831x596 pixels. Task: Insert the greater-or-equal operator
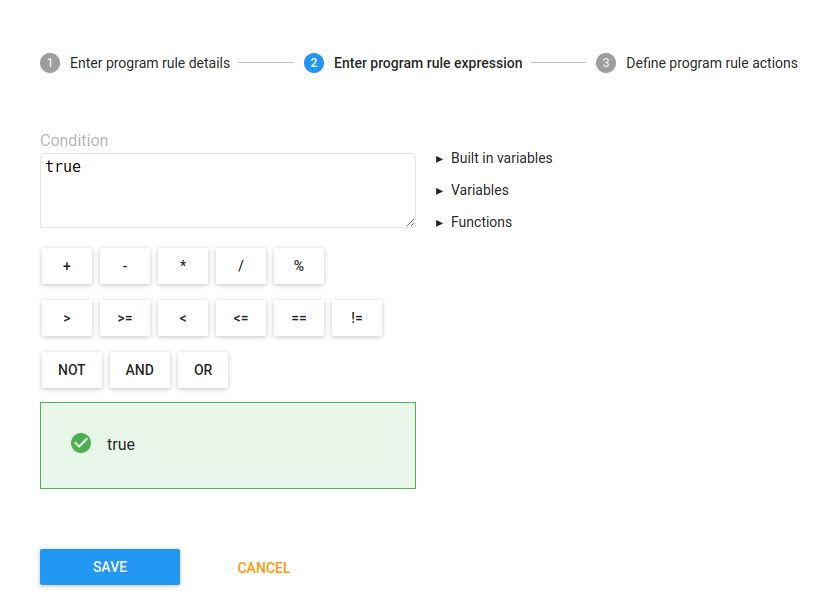tap(125, 318)
